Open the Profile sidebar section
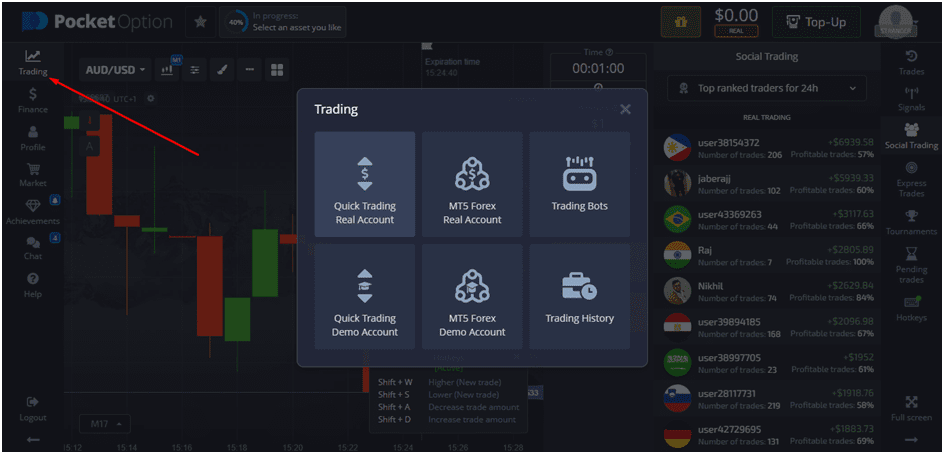Viewport: 944px width, 454px height. [33, 138]
